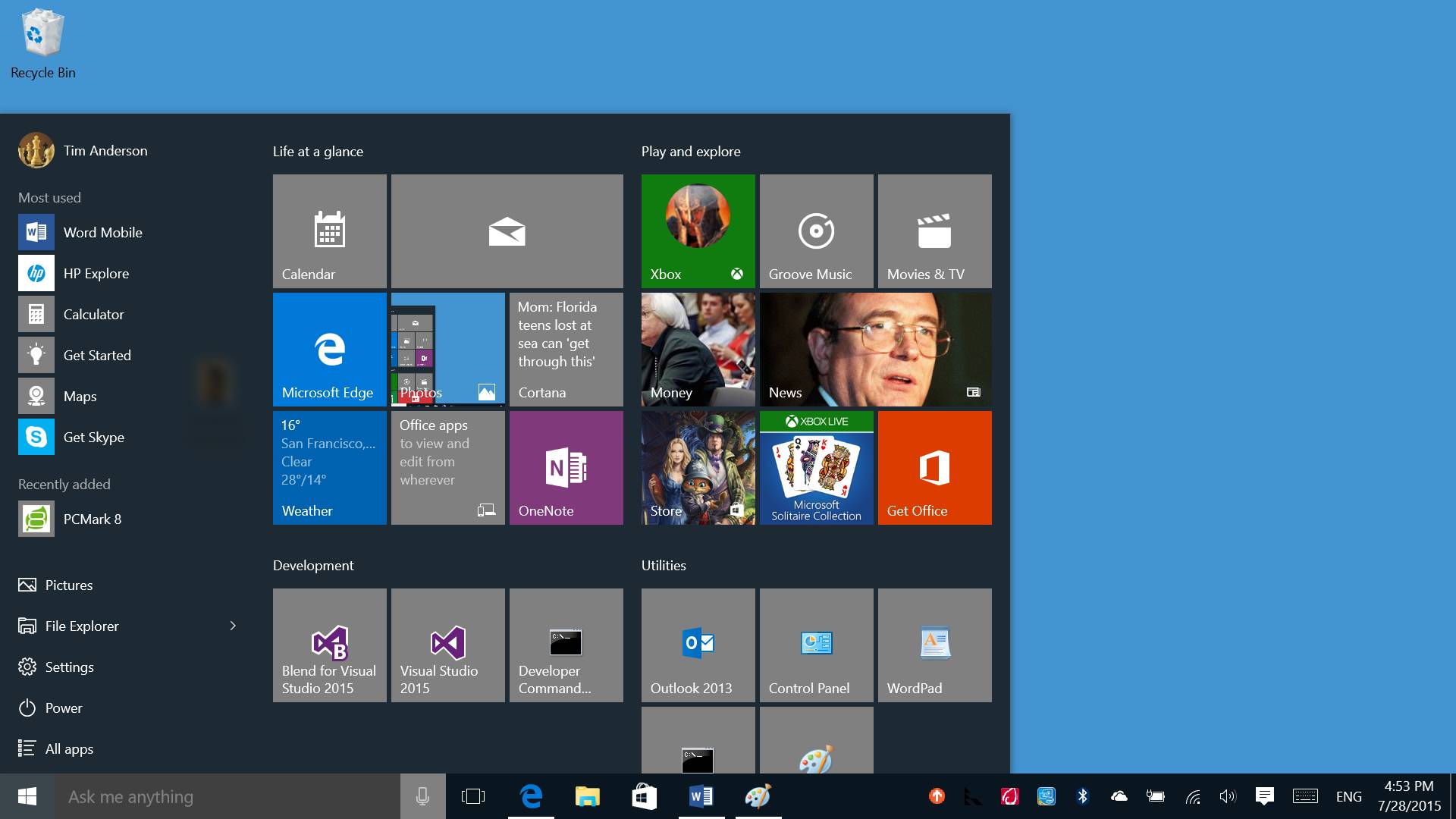The image size is (1456, 819).
Task: Click the Tim Anderson user account
Action: (83, 150)
